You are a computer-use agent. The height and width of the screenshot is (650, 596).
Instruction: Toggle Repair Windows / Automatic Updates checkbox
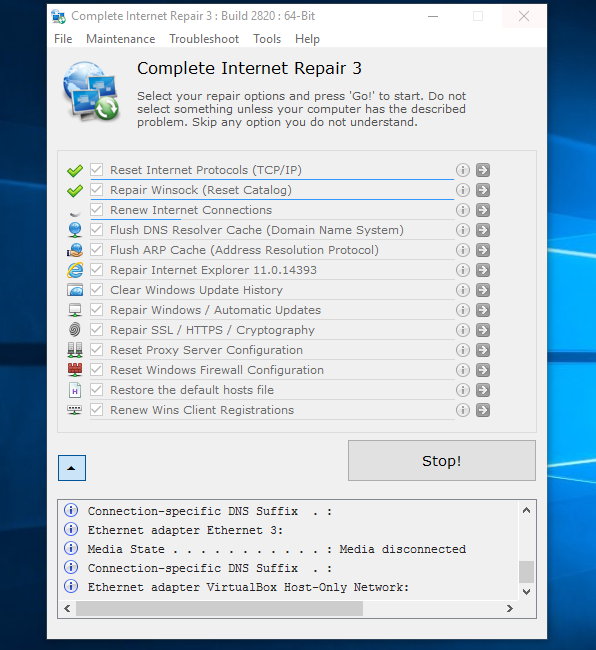coord(97,310)
